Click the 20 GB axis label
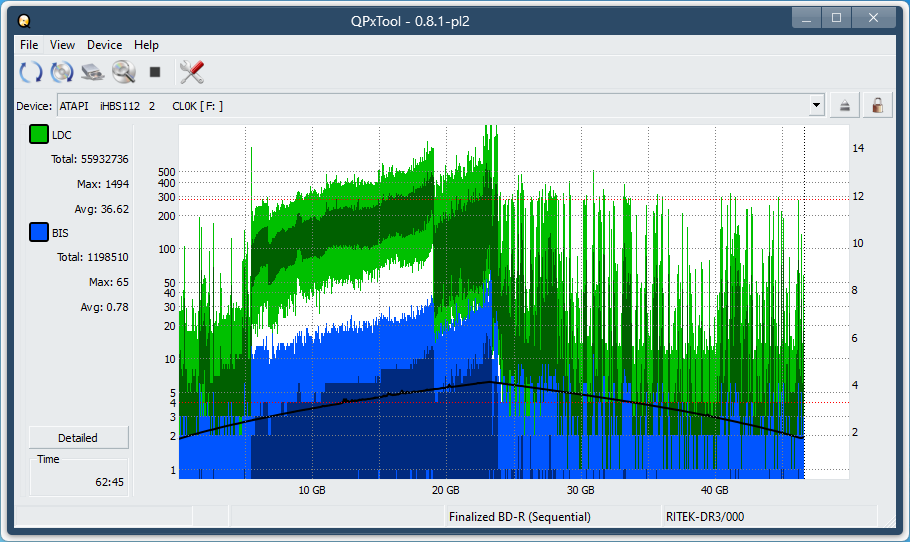Viewport: 910px width, 542px height. tap(446, 490)
